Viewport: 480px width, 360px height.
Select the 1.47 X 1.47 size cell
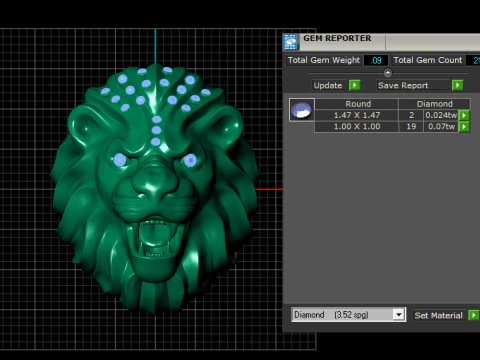357,115
